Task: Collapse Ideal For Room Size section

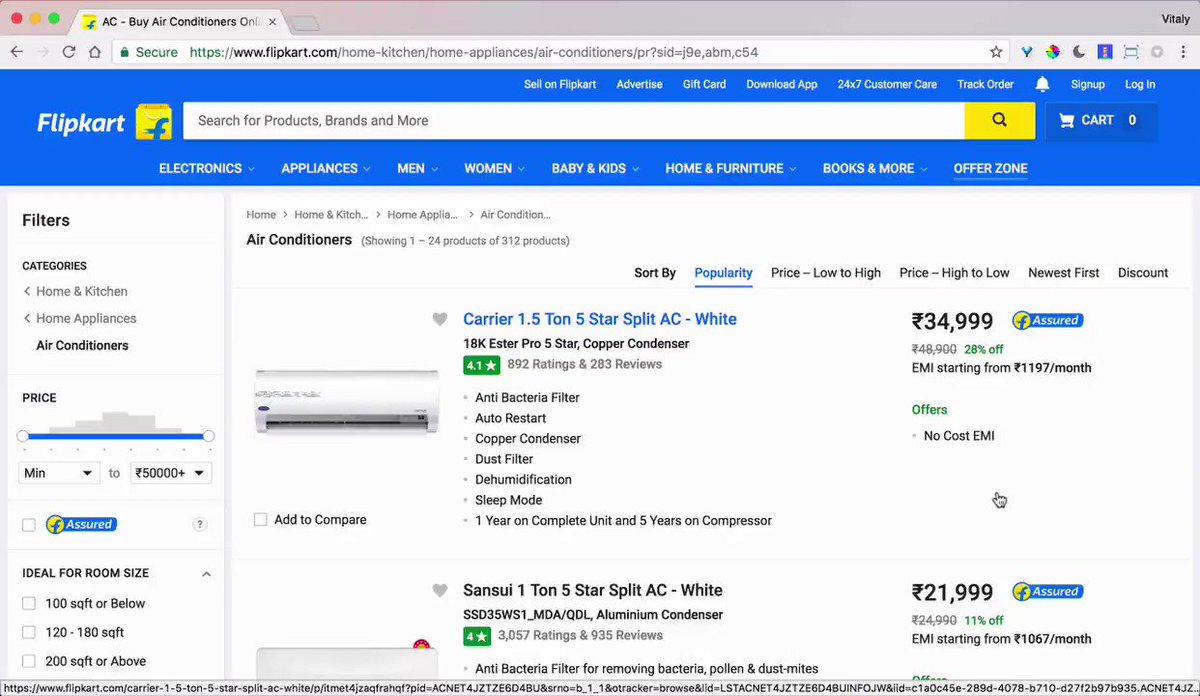Action: 206,574
